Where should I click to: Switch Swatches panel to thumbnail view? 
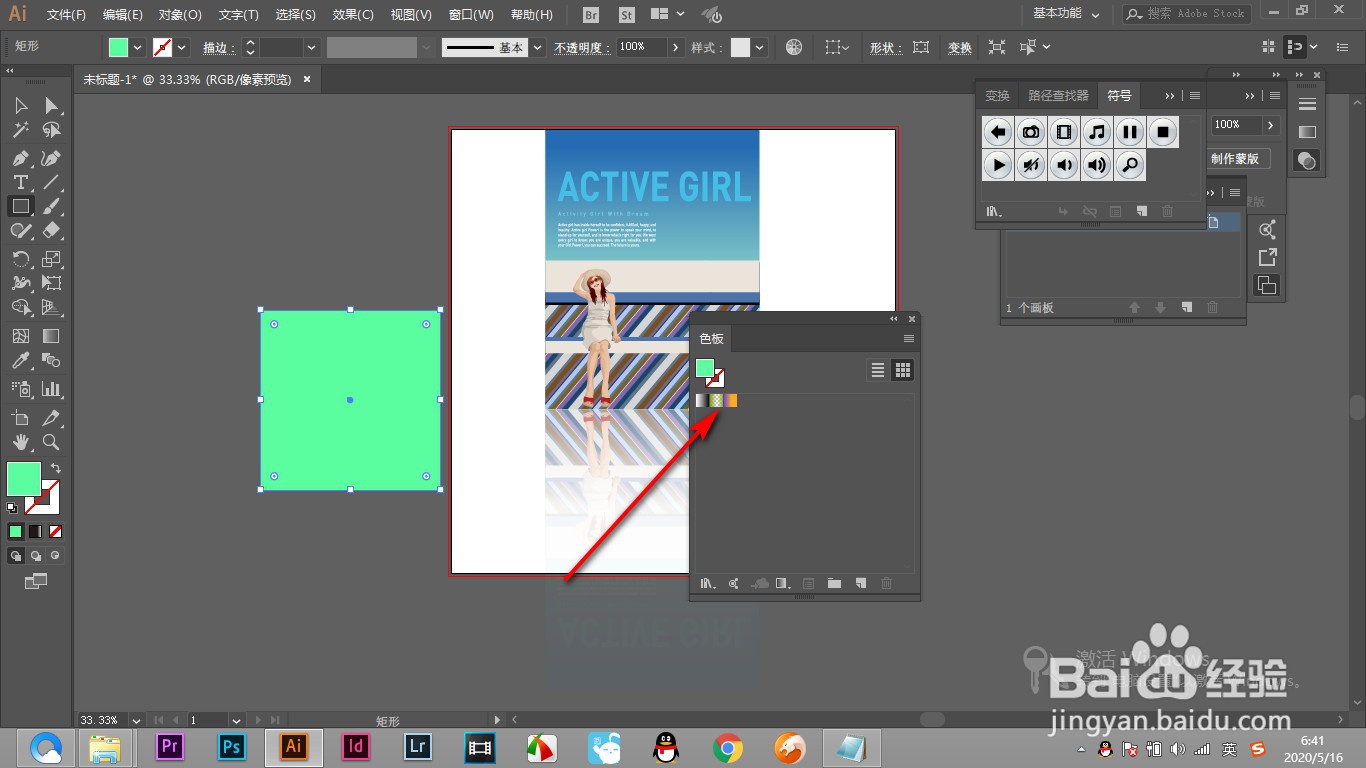pyautogui.click(x=903, y=370)
